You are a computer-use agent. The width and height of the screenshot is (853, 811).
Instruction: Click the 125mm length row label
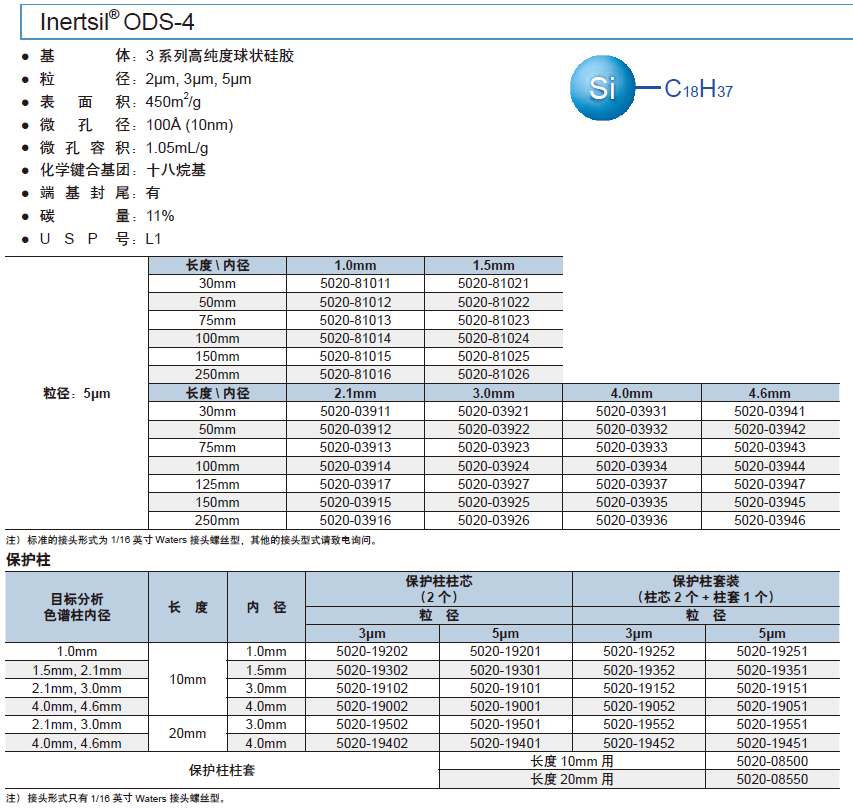(x=217, y=484)
